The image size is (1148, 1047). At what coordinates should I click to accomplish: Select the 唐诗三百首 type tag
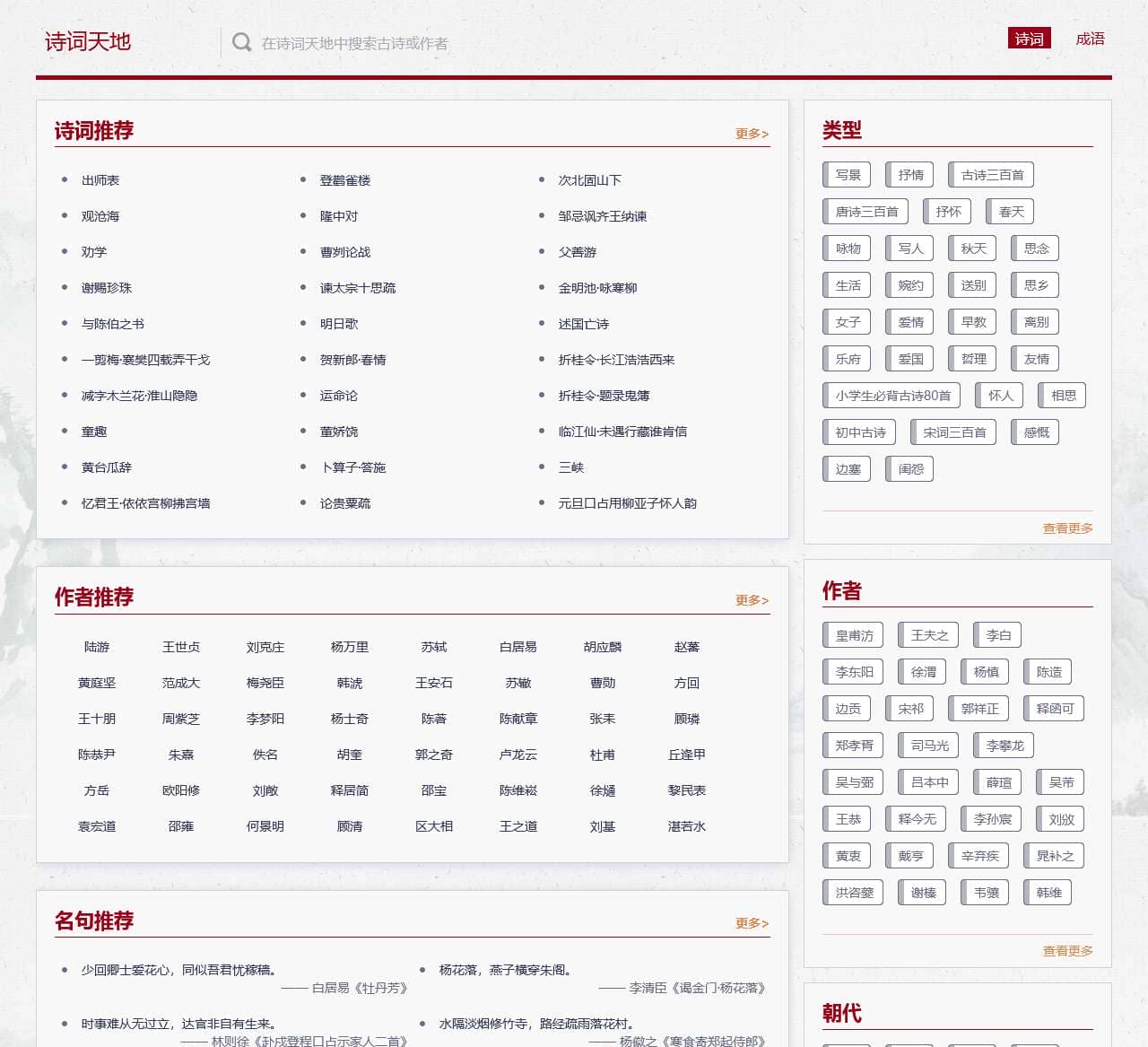[x=866, y=212]
